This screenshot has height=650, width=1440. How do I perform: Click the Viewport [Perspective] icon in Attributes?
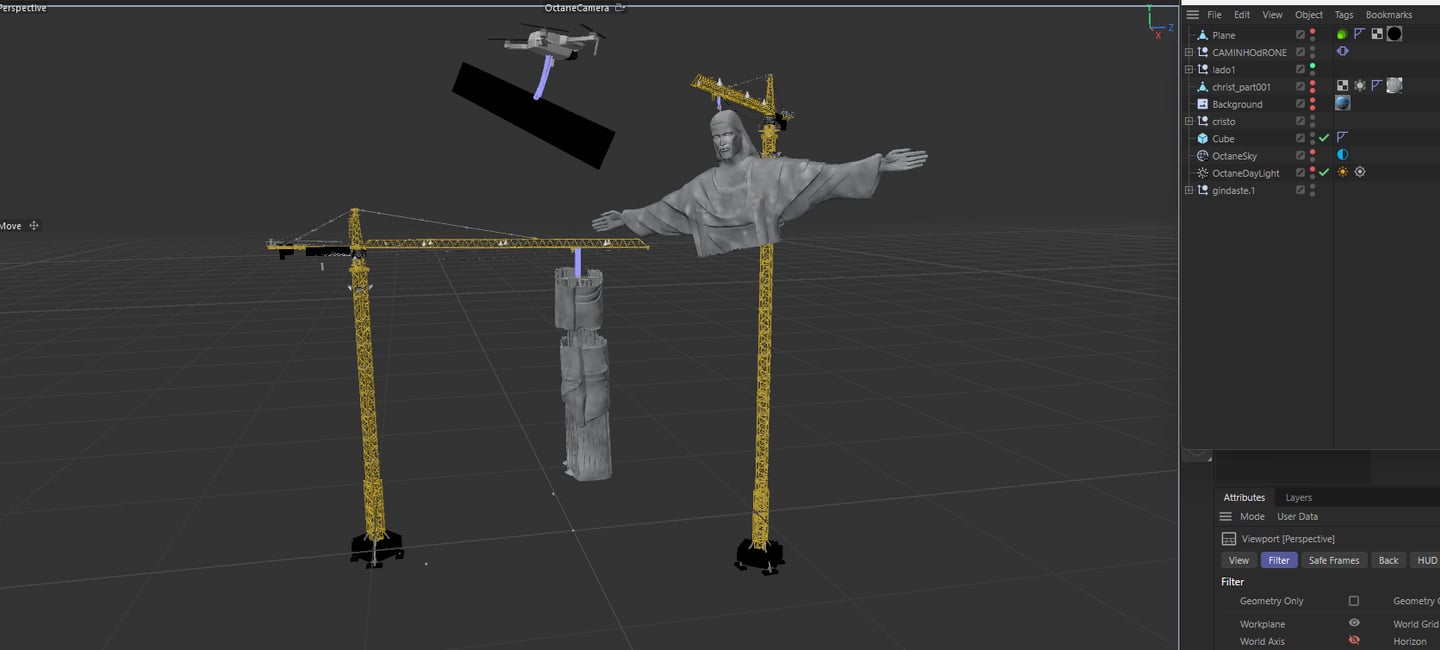pos(1229,539)
